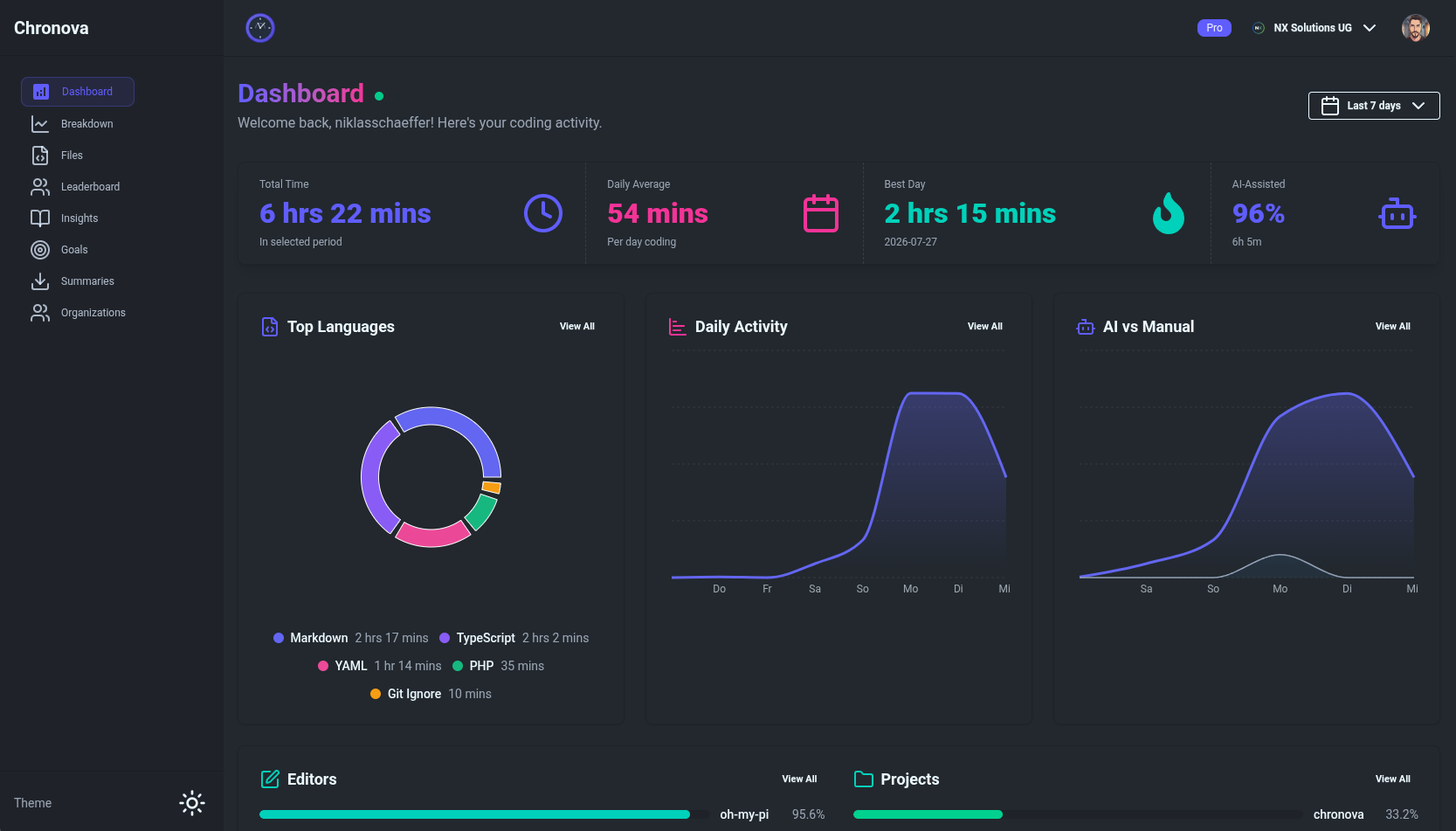The width and height of the screenshot is (1456, 831).
Task: Click the TypeScript purple legend dot
Action: pos(445,638)
